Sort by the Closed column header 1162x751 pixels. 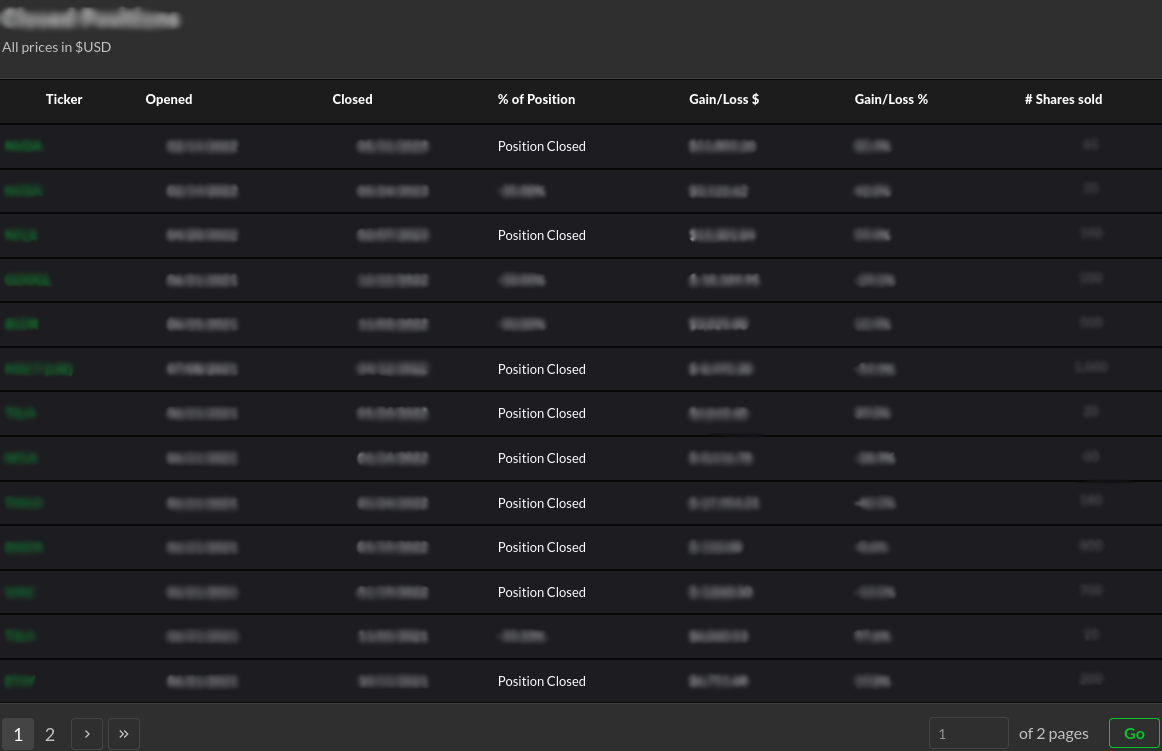(352, 99)
